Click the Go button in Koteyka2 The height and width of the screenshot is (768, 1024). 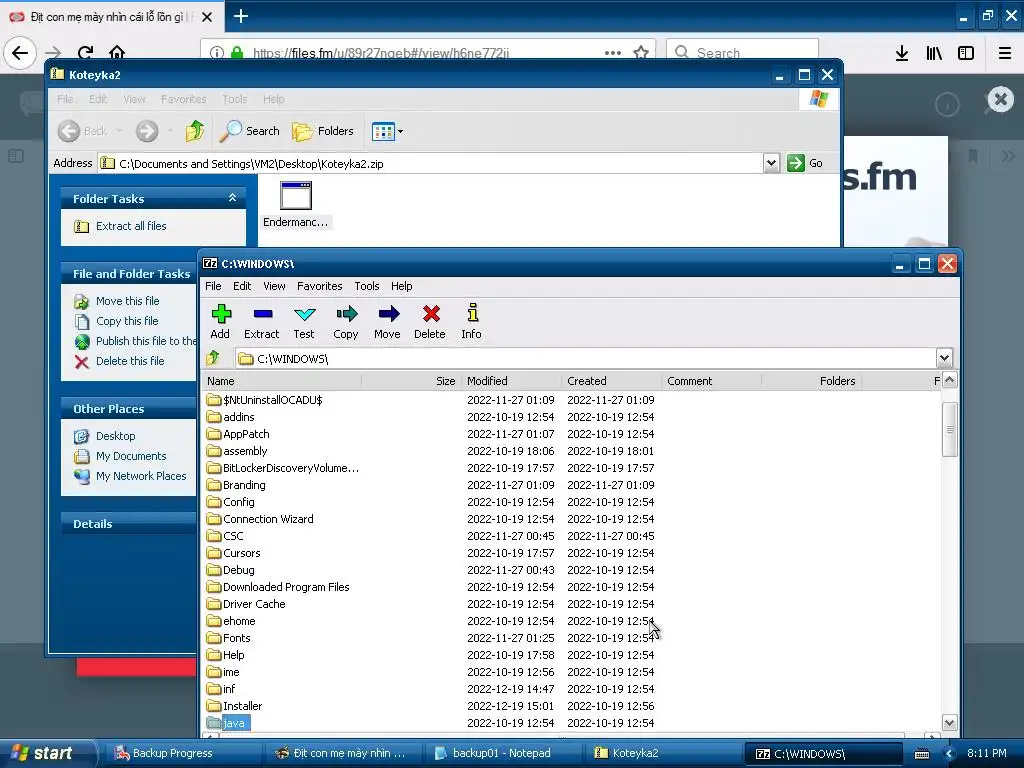tap(805, 163)
